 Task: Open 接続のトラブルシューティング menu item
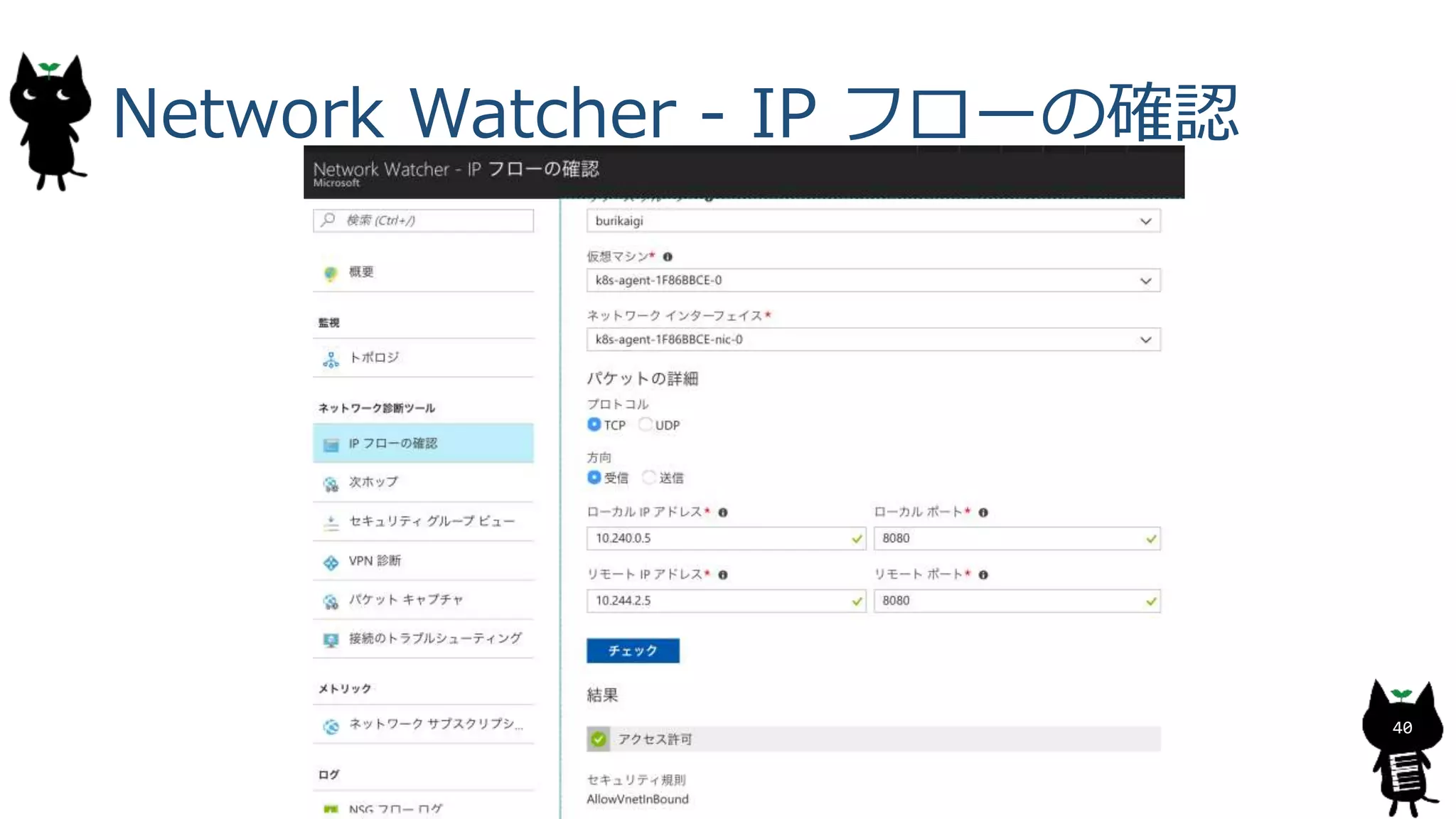click(423, 638)
